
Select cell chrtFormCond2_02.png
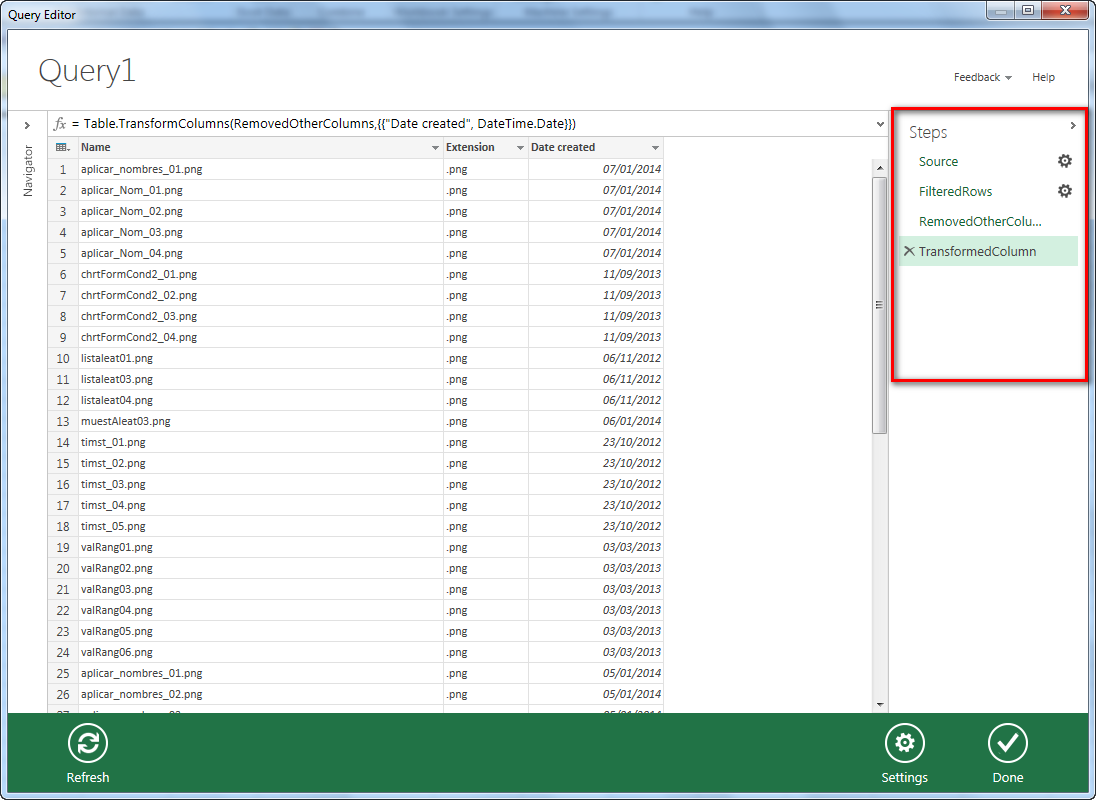[261, 295]
